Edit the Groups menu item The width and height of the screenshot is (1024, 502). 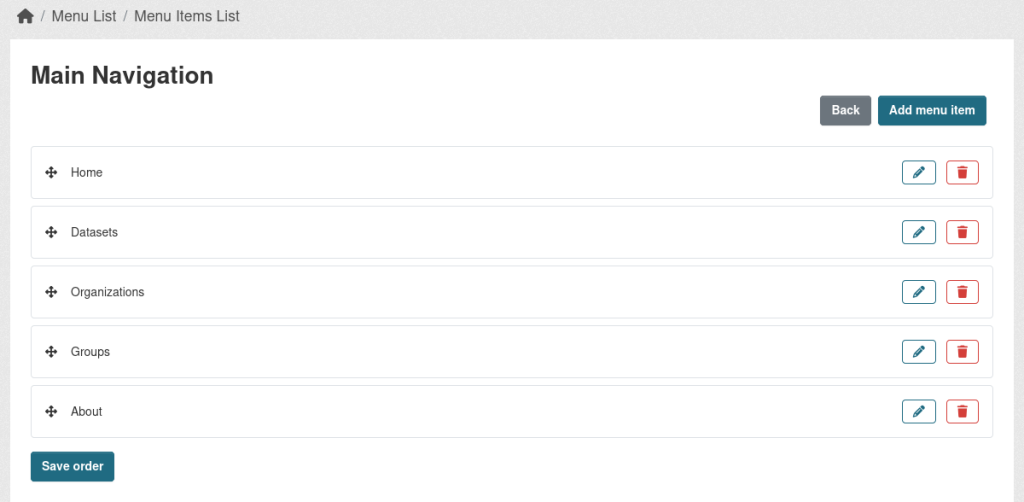pos(918,352)
